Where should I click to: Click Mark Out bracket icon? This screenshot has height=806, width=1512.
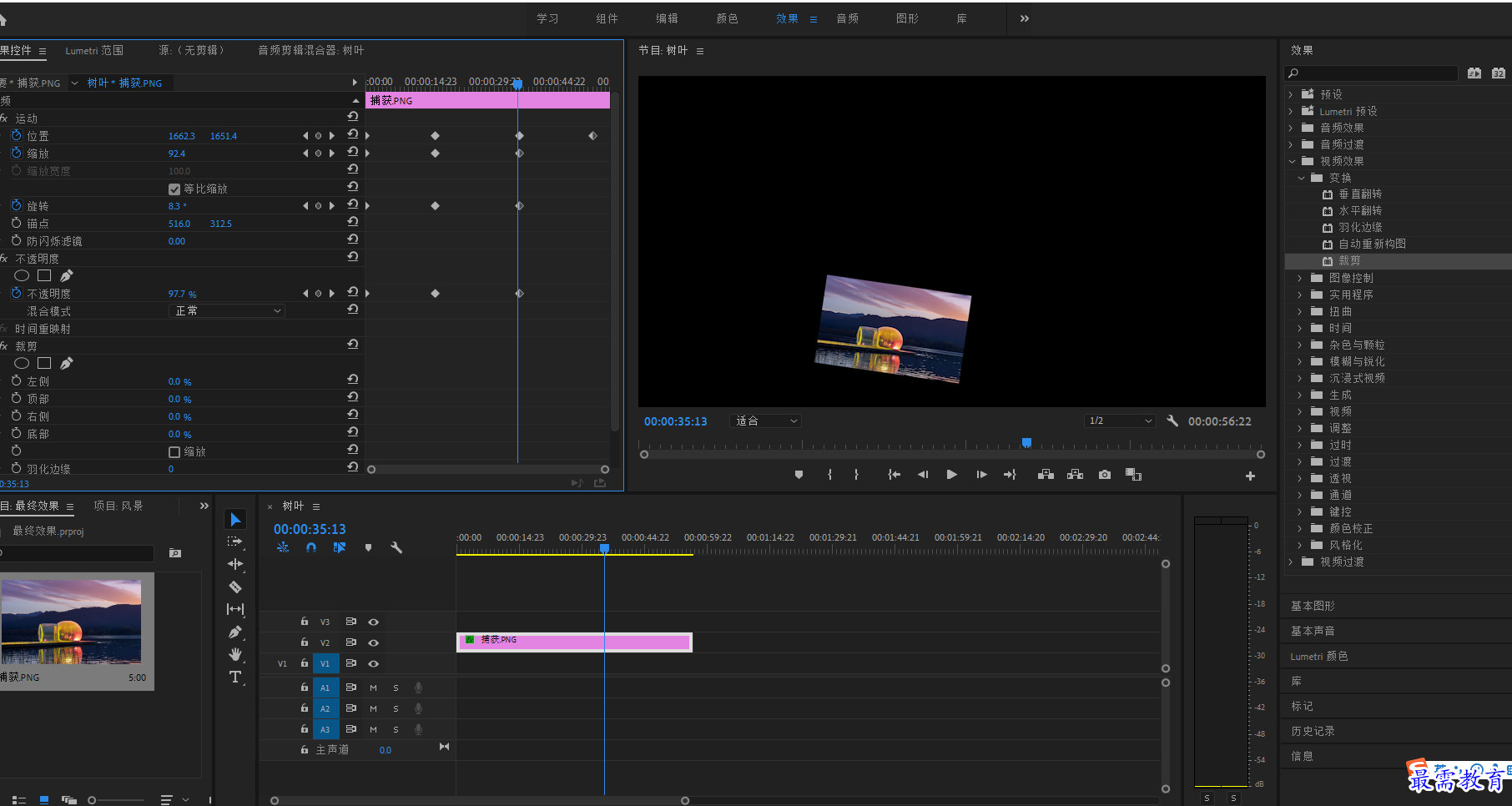click(856, 475)
